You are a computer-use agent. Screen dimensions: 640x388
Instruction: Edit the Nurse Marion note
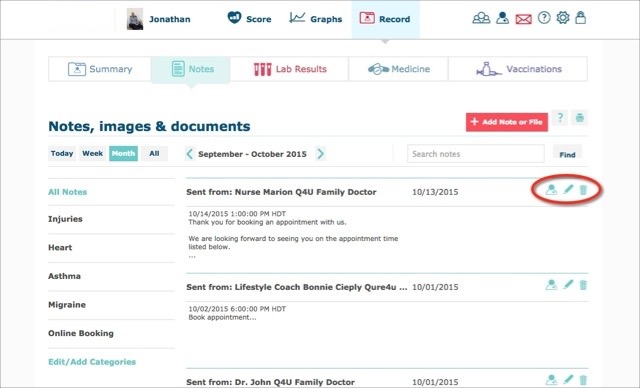click(568, 189)
